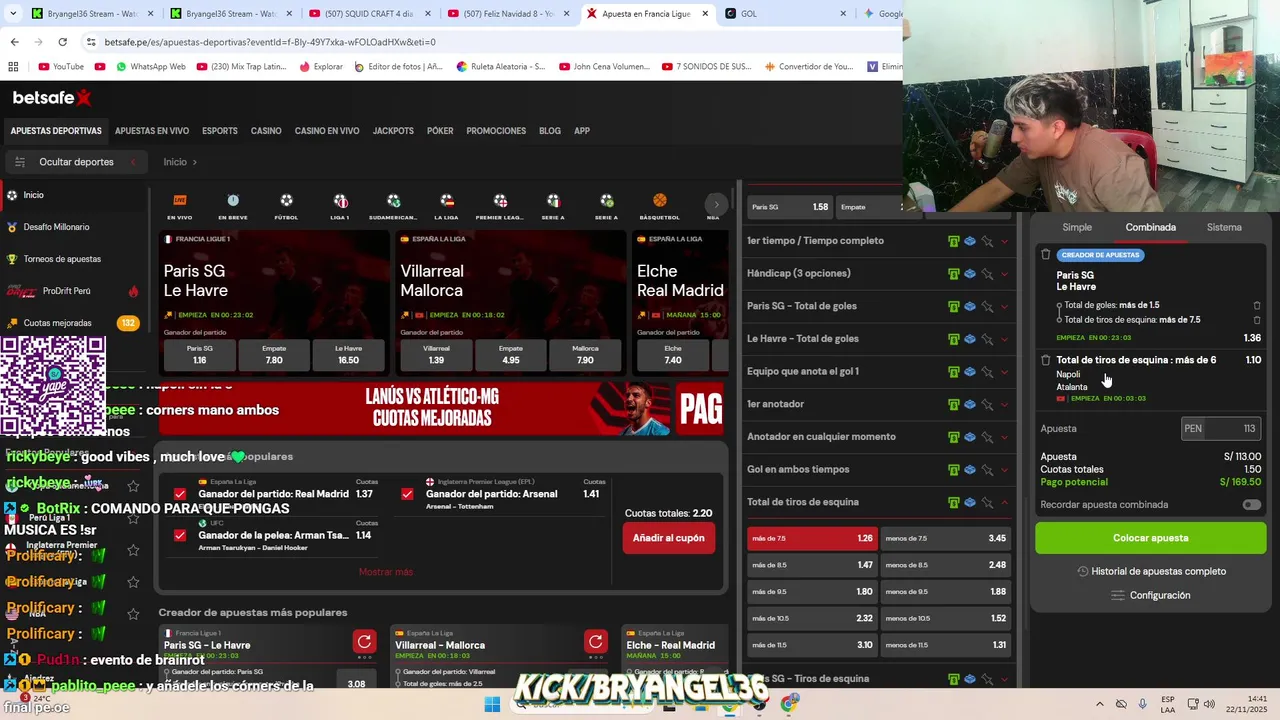
Task: Go back in browser history
Action: click(x=14, y=42)
